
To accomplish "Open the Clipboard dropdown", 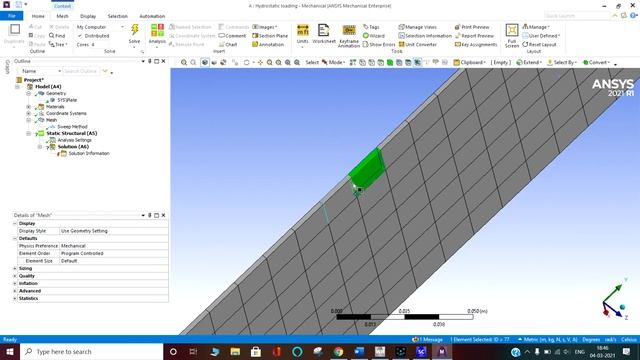I will pos(470,62).
